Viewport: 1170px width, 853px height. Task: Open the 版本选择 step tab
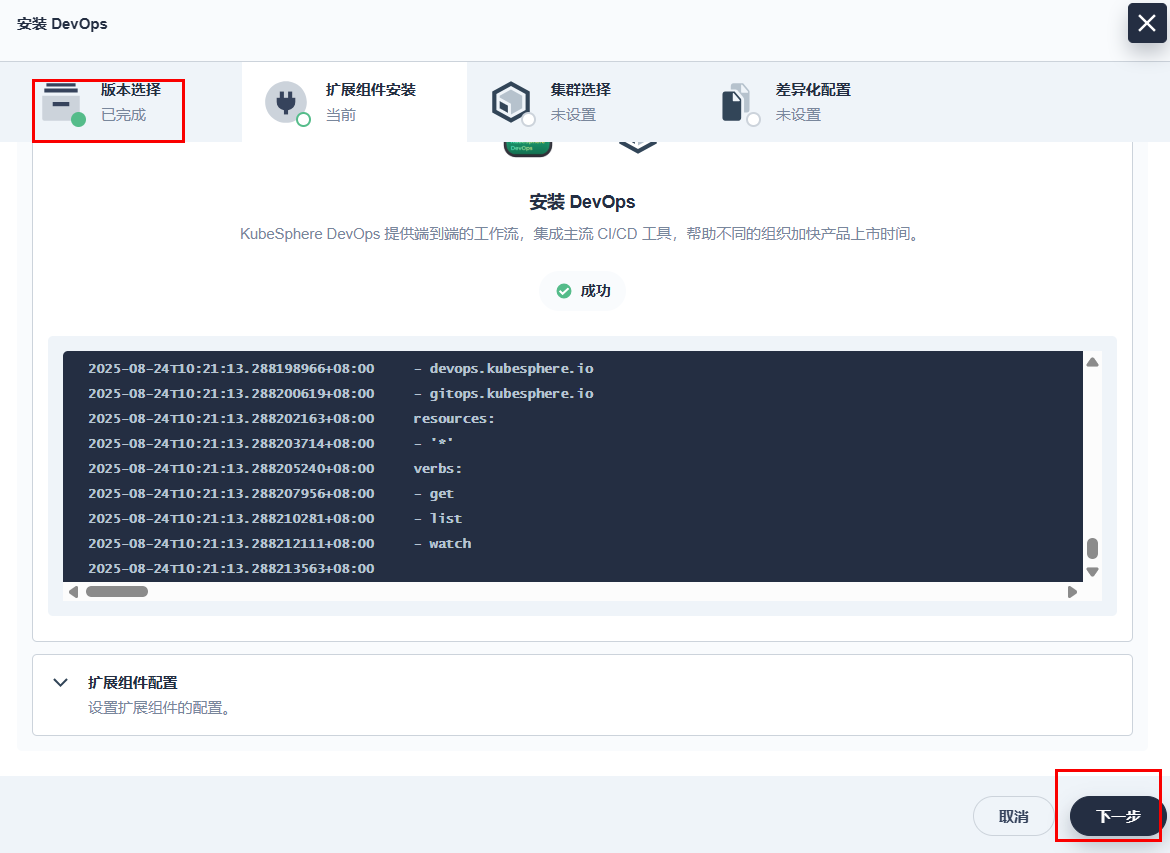tap(121, 102)
